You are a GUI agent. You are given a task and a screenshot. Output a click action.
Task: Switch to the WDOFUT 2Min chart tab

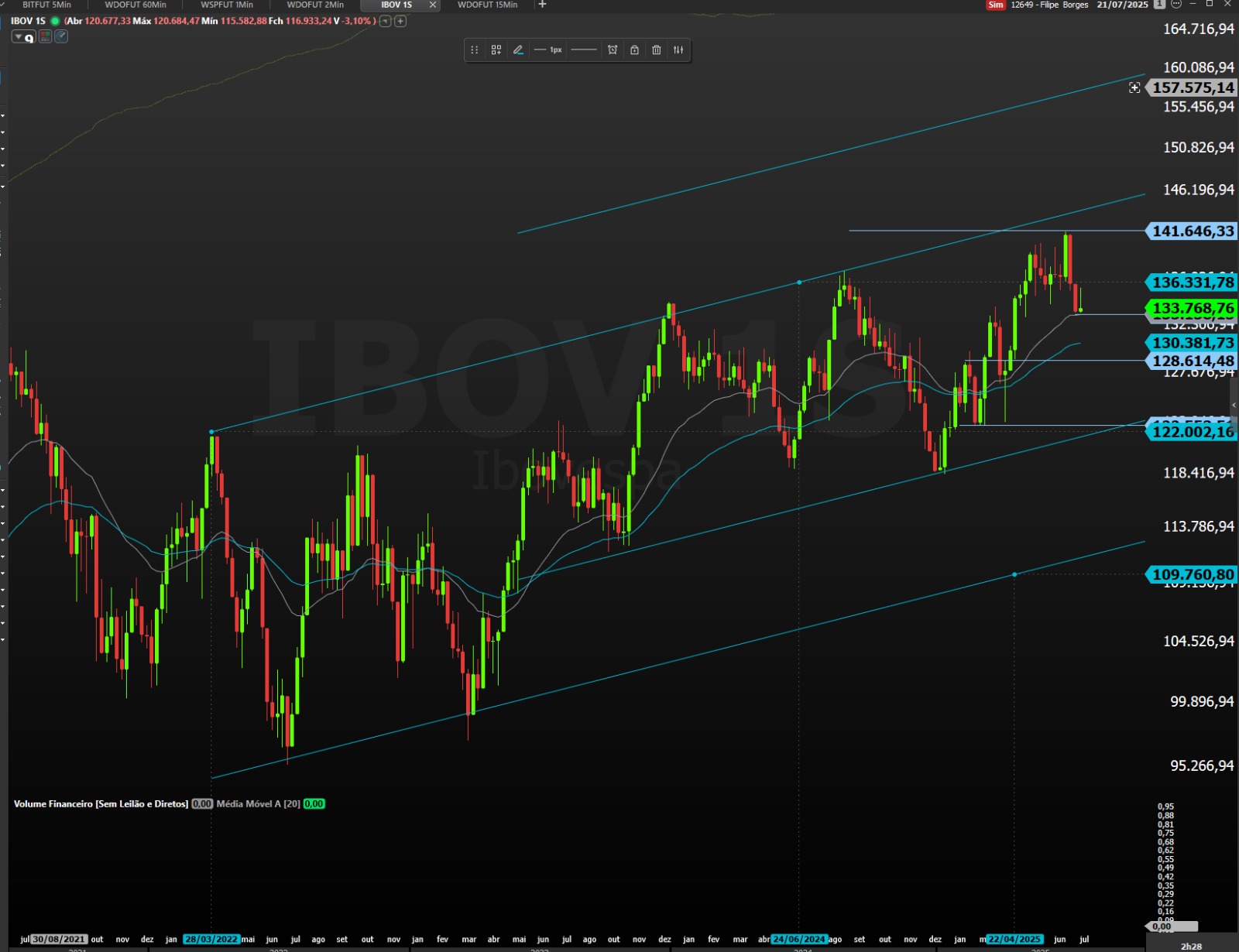pyautogui.click(x=315, y=5)
